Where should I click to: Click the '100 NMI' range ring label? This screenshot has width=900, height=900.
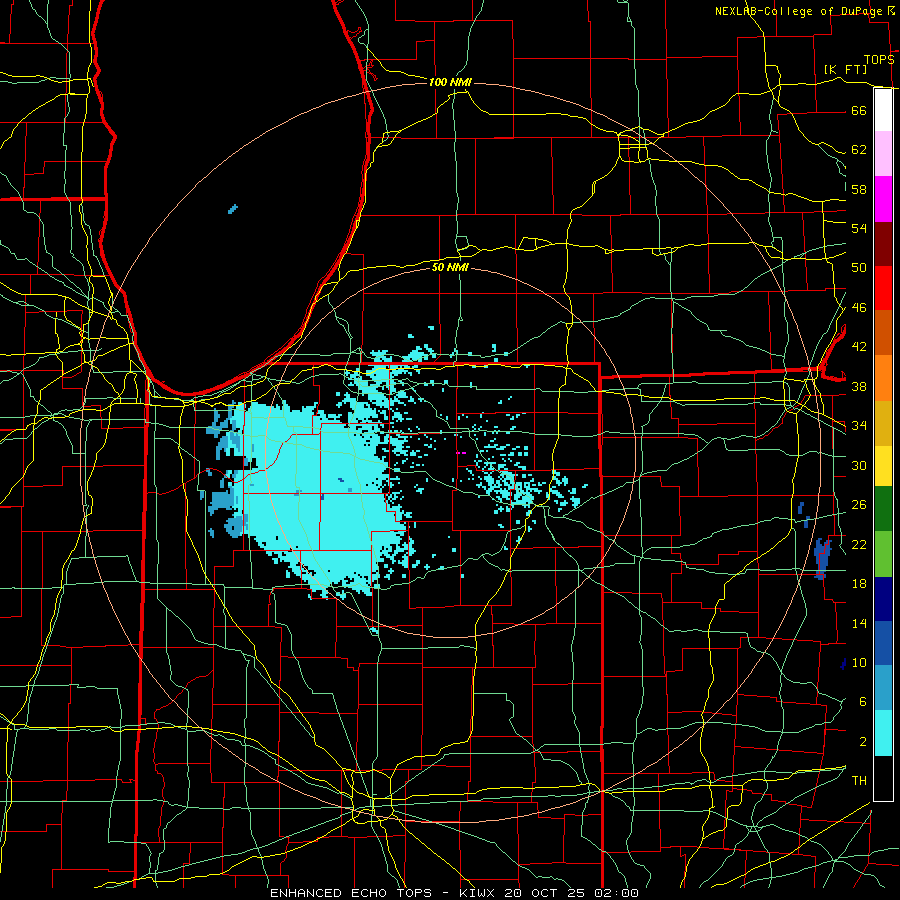tap(450, 83)
